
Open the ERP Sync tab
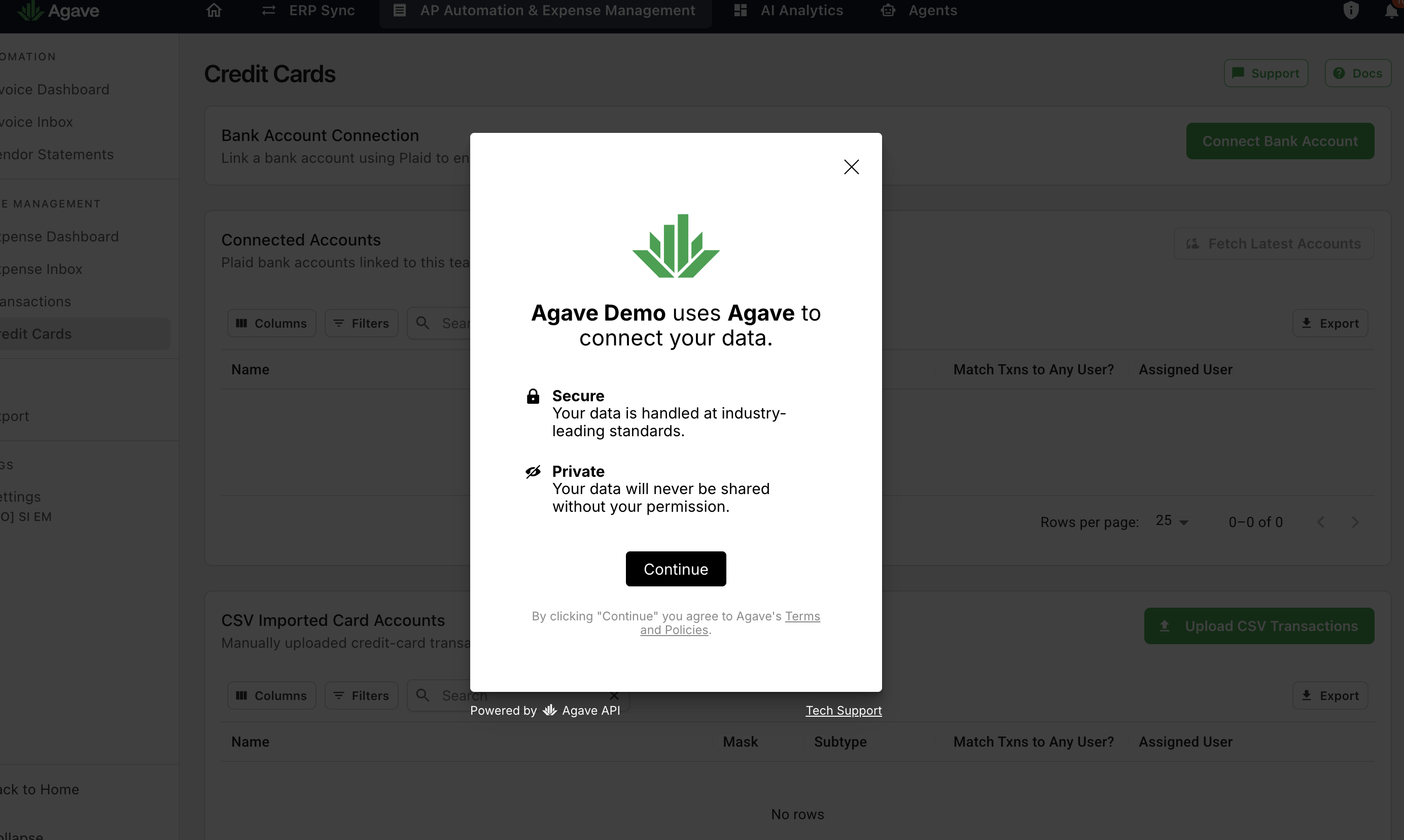click(x=308, y=10)
